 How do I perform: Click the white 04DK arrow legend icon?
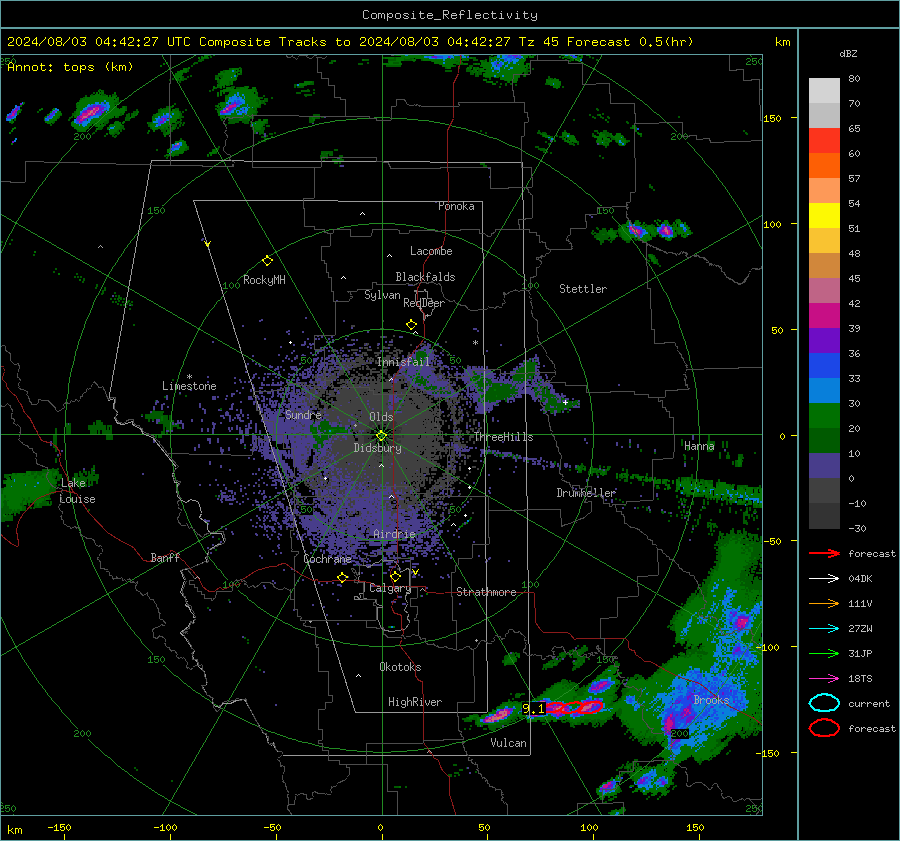coord(824,579)
